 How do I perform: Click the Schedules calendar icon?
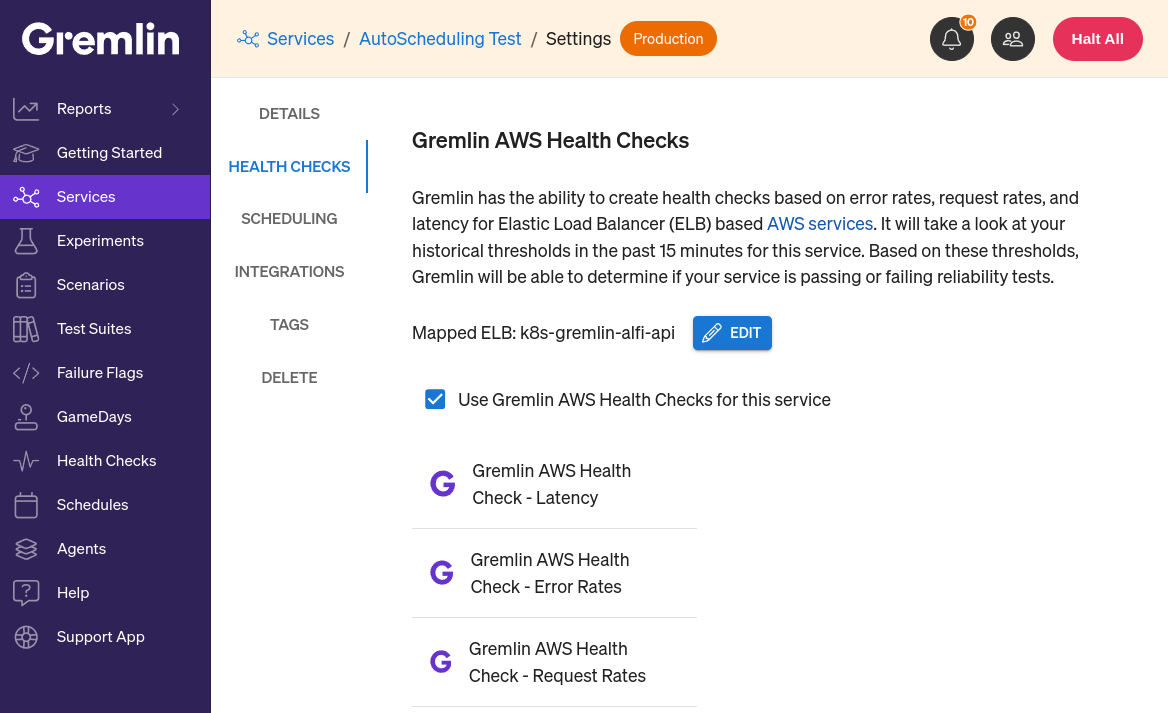coord(26,504)
